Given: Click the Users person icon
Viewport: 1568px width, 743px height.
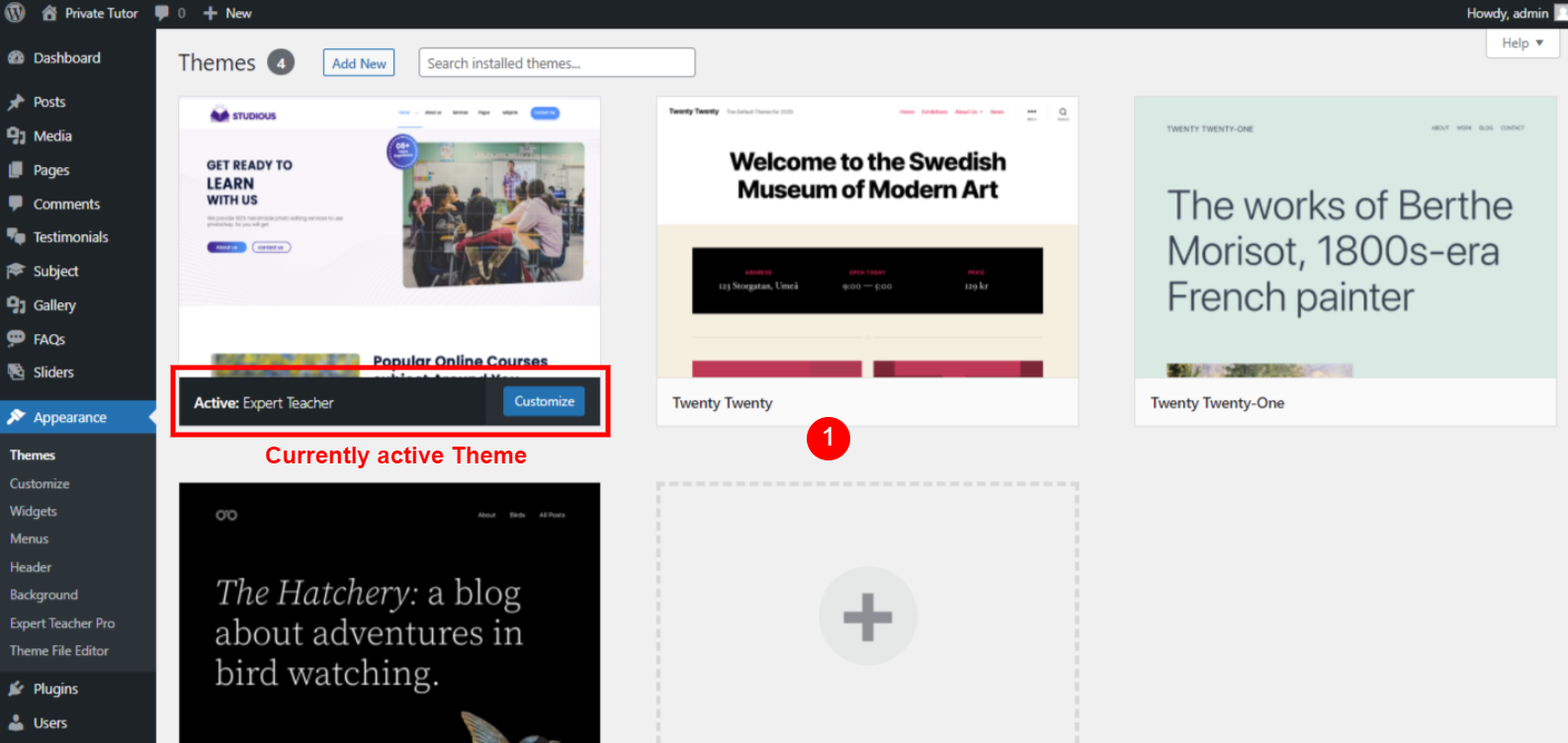Looking at the screenshot, I should pos(16,722).
